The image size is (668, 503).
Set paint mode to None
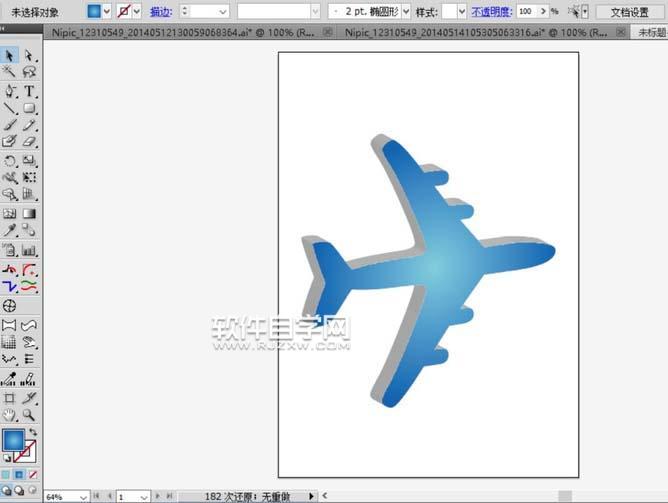click(x=33, y=474)
